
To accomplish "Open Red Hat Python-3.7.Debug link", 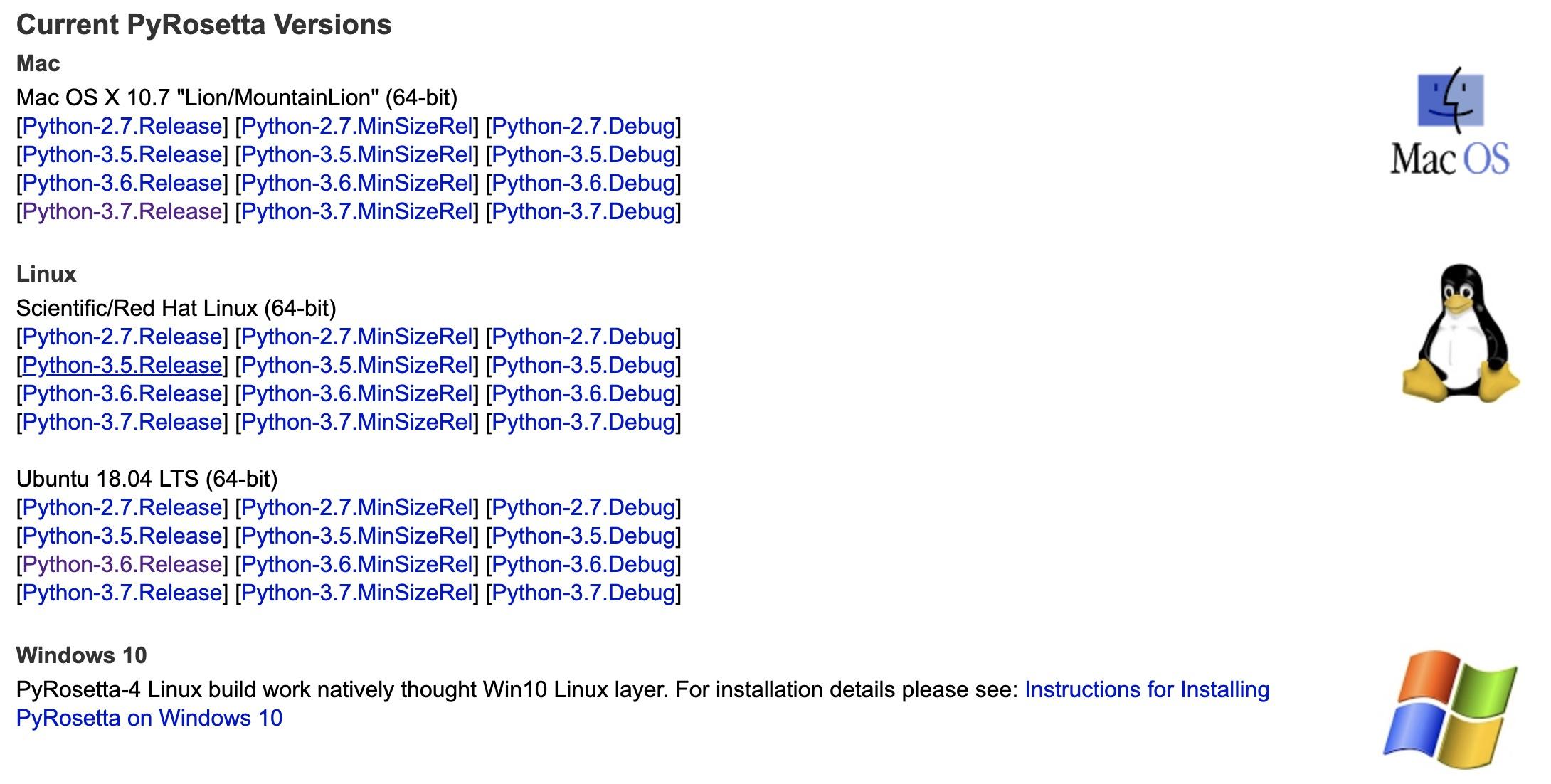I will point(583,423).
